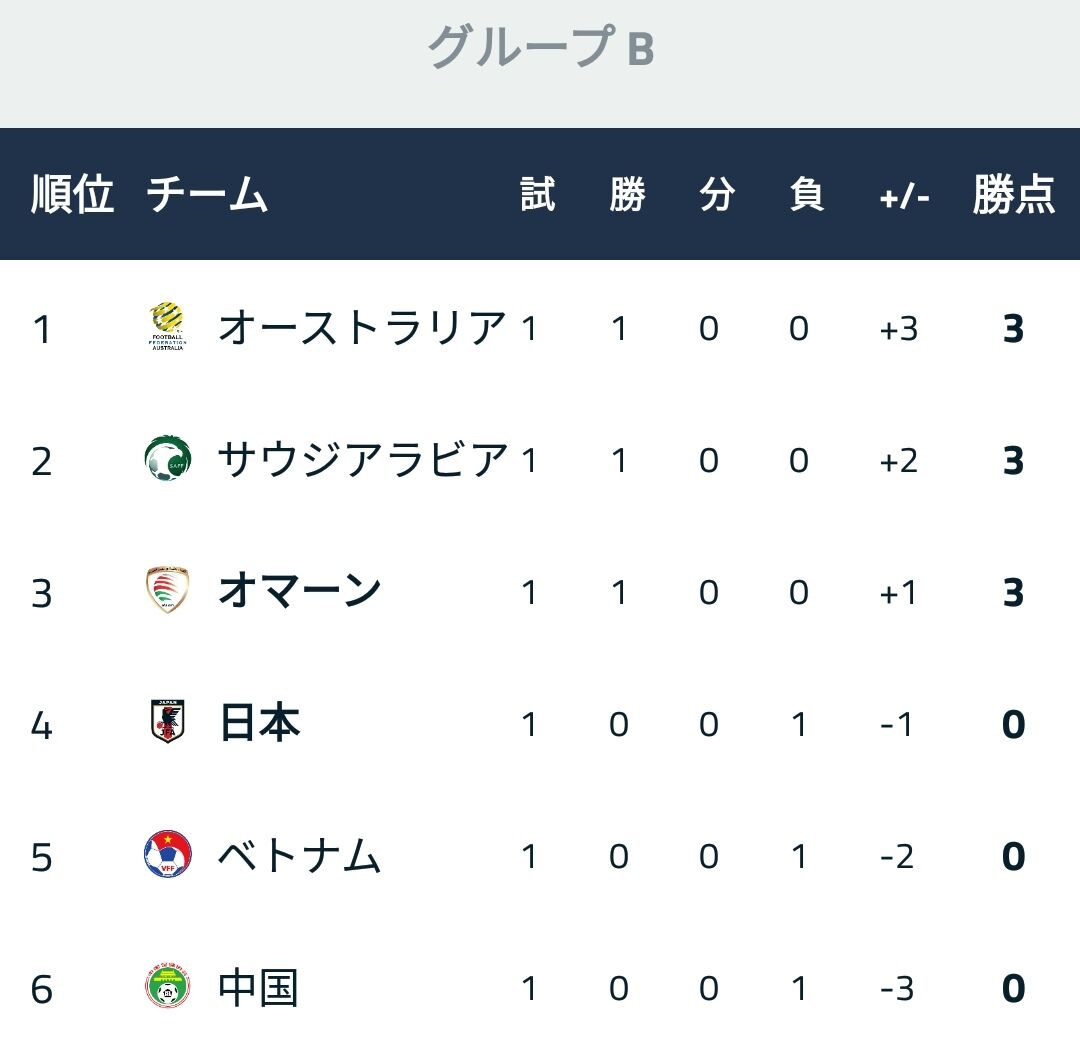Click the Japan JFA crest icon
The image size is (1080, 1049).
click(167, 722)
